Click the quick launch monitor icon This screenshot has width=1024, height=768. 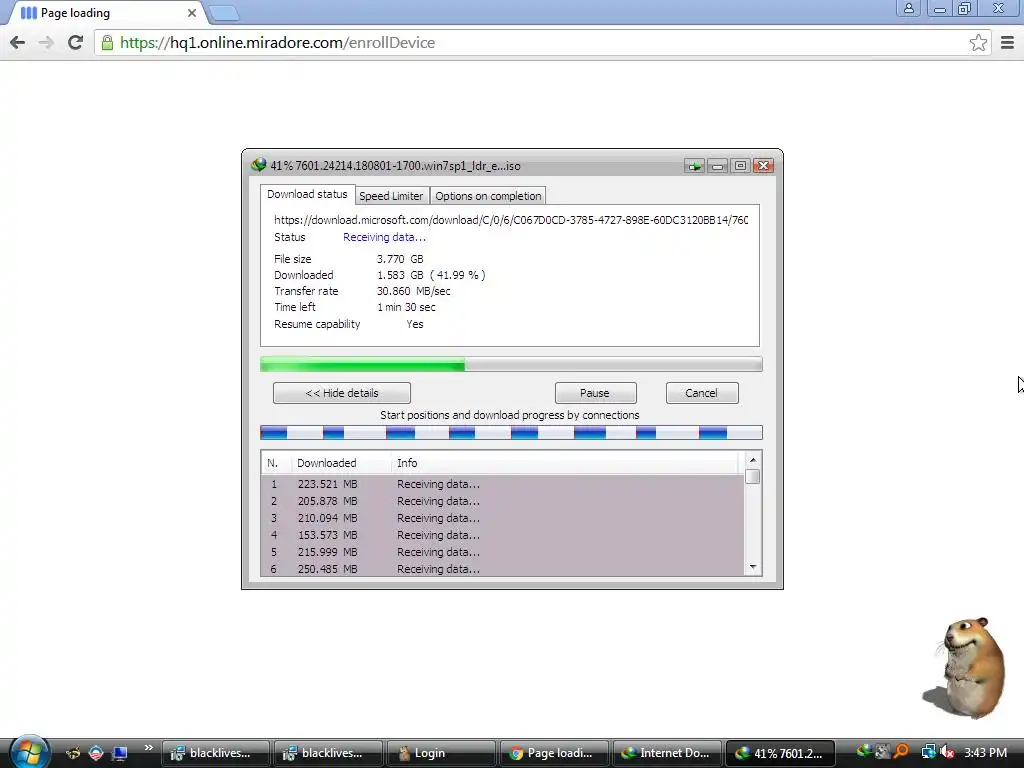pyautogui.click(x=120, y=753)
